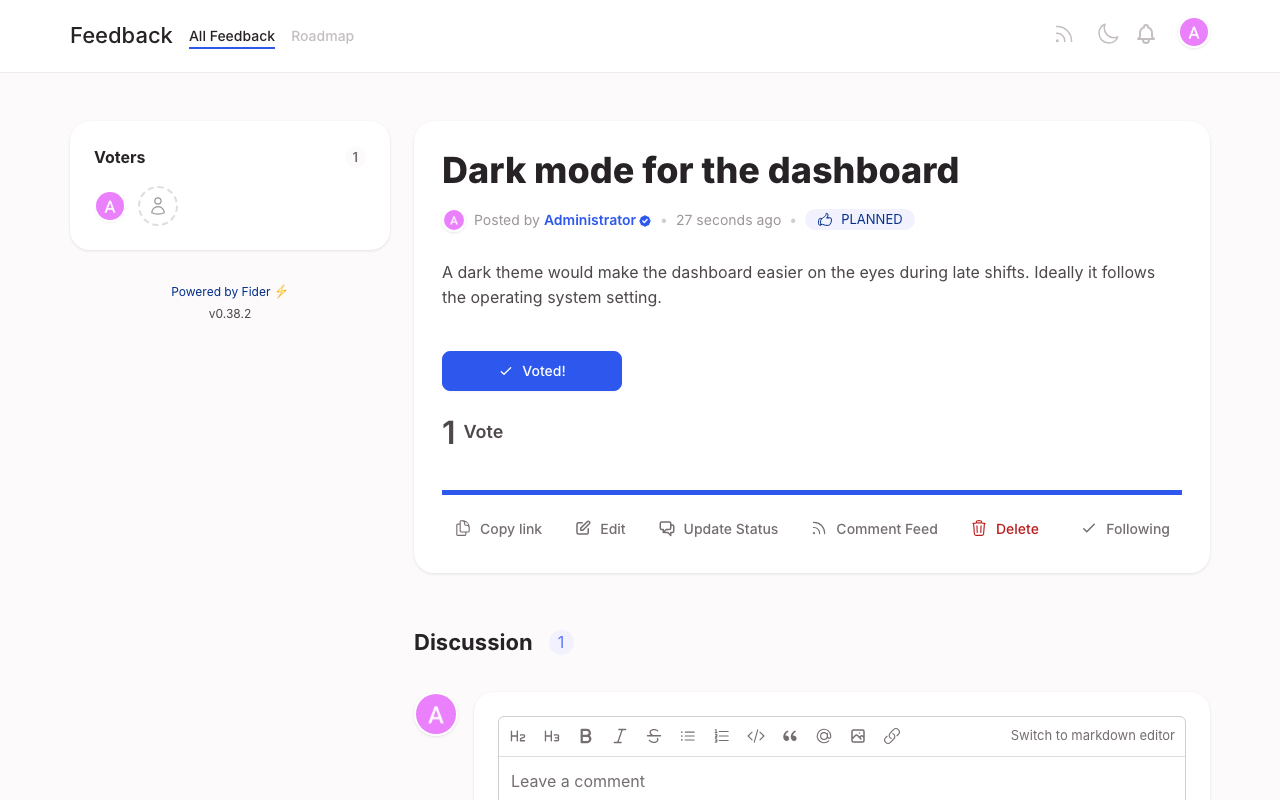Open Administrator profile link
The image size is (1280, 800).
(590, 220)
